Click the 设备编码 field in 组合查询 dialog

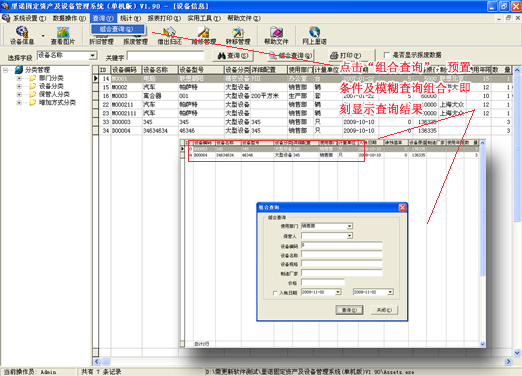(341, 245)
